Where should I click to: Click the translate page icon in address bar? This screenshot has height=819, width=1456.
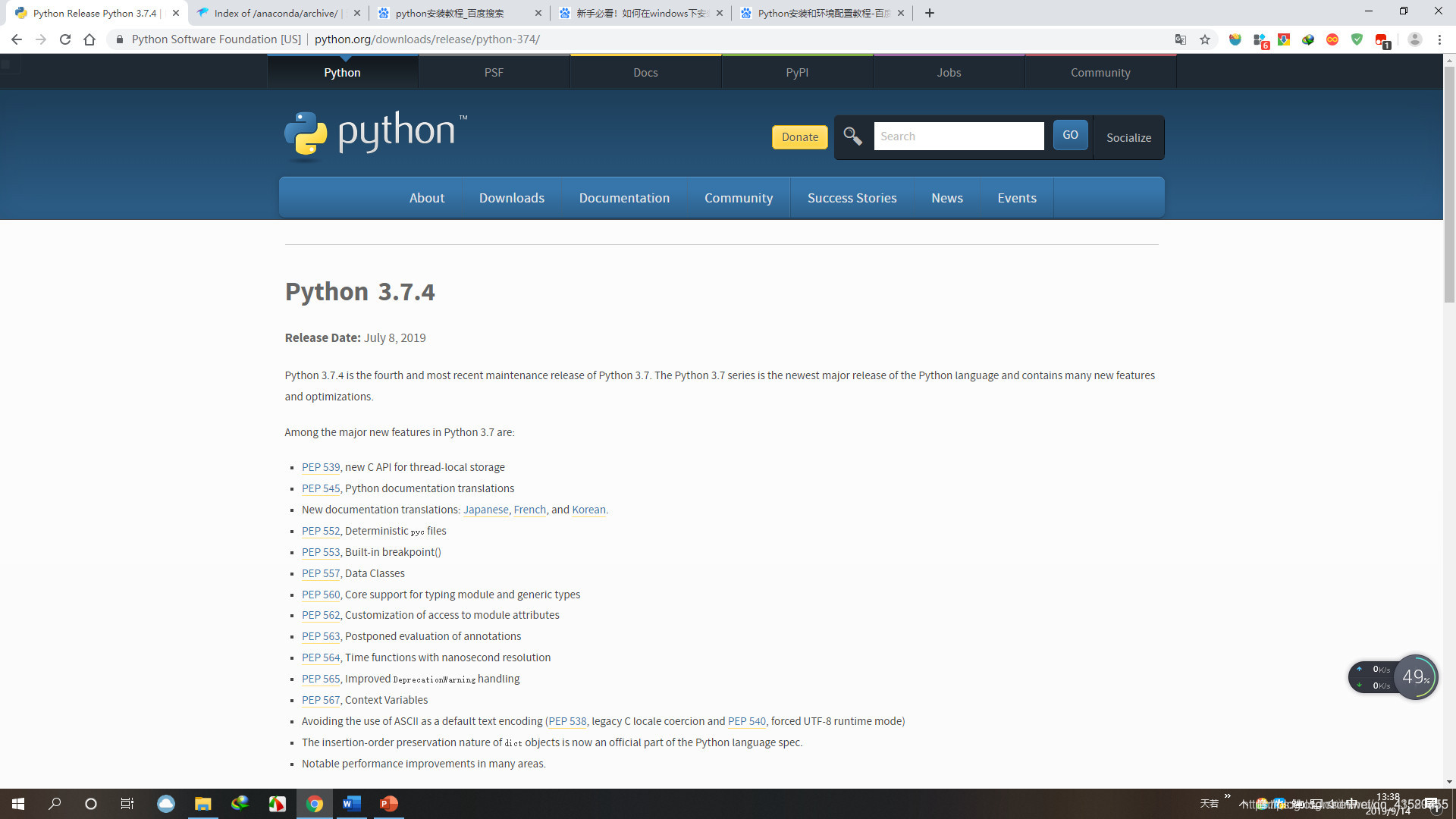pyautogui.click(x=1181, y=39)
